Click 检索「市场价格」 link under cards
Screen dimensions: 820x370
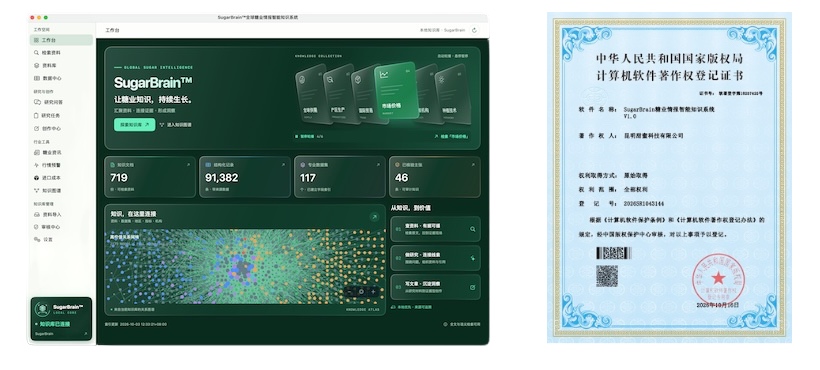(451, 136)
